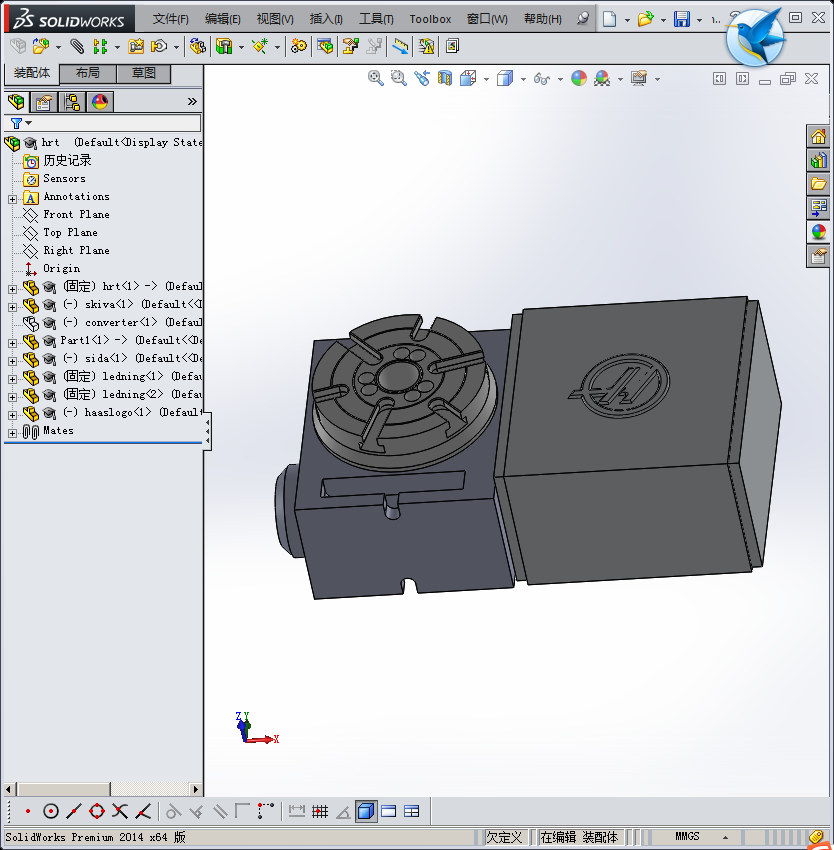Open the FeatureManager design tree tab
Viewport: 834px width, 850px height.
pos(16,102)
